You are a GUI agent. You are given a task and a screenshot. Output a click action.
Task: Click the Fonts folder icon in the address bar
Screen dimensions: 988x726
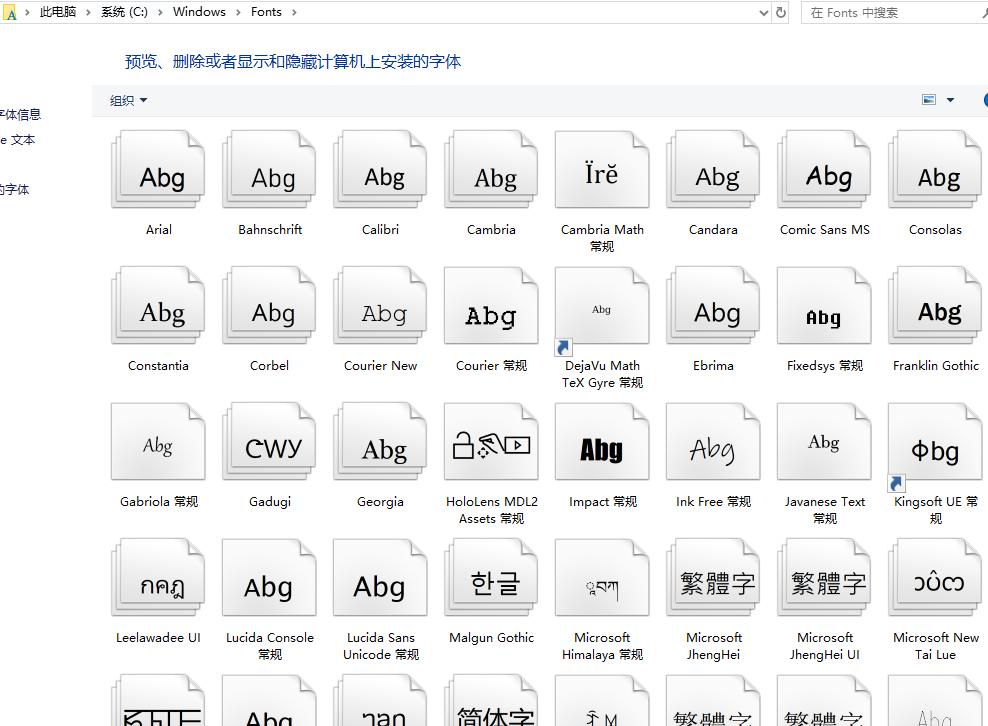click(x=10, y=13)
